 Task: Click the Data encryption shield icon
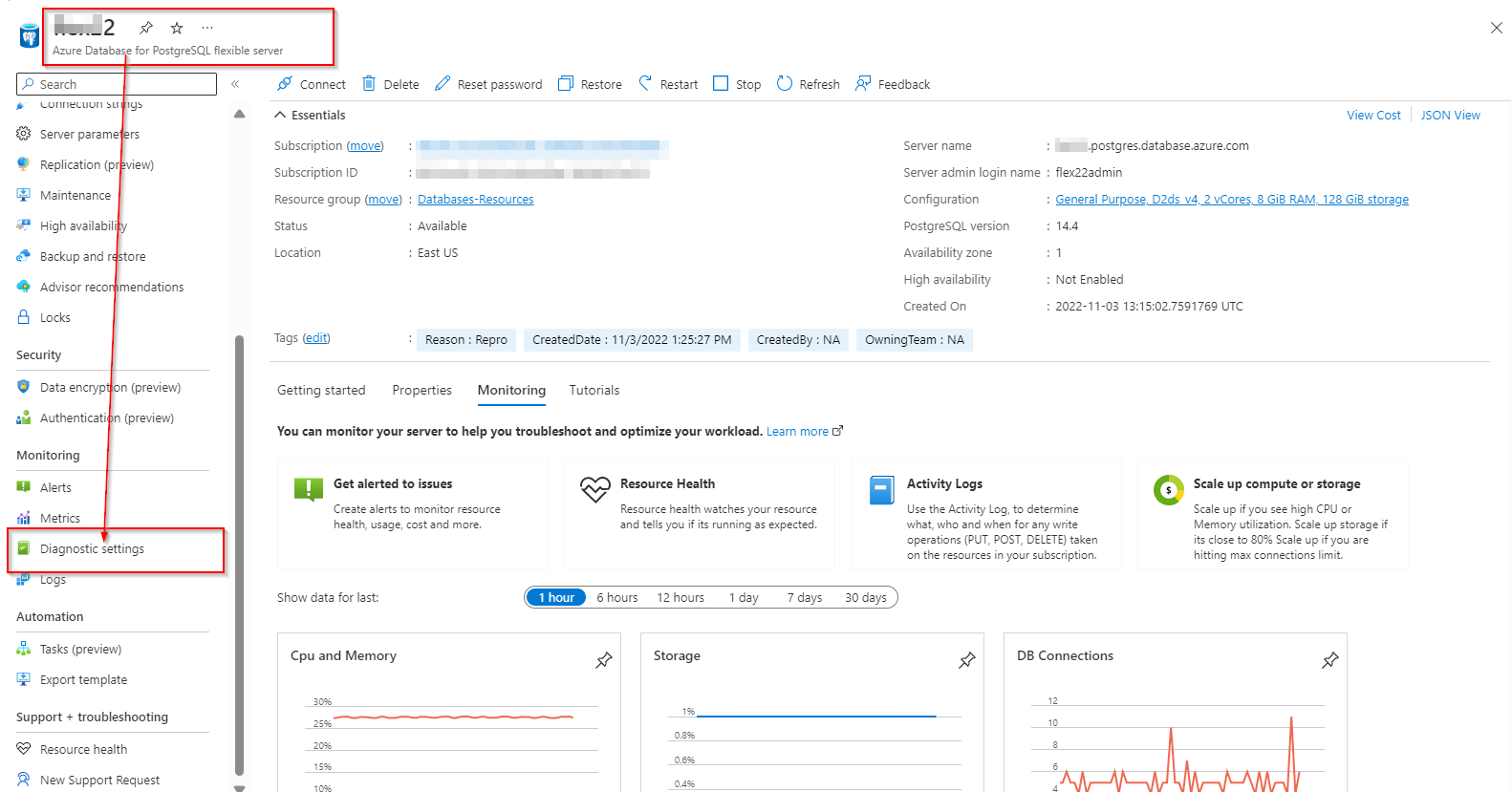click(x=24, y=387)
